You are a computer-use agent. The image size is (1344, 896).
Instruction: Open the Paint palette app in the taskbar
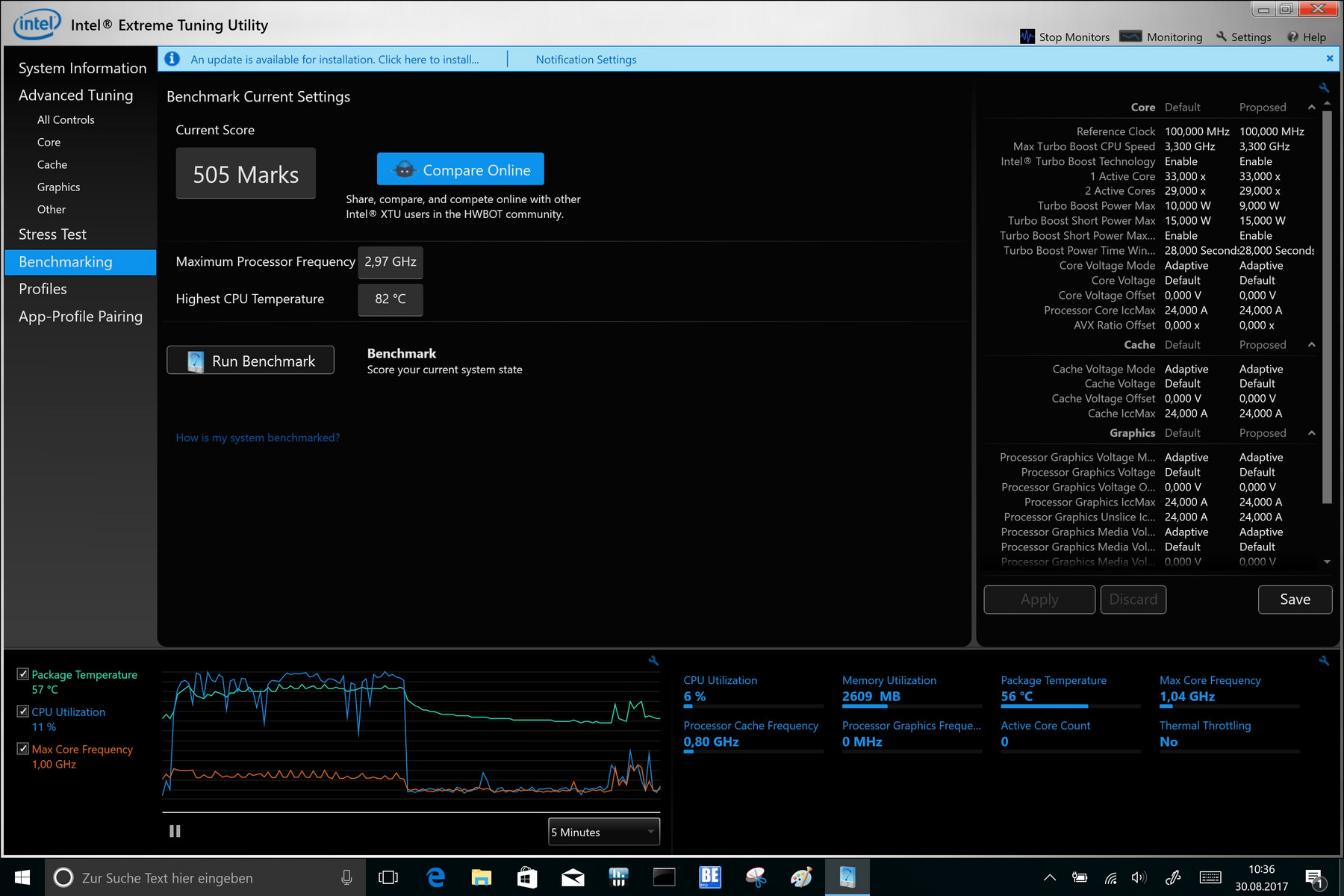(801, 877)
